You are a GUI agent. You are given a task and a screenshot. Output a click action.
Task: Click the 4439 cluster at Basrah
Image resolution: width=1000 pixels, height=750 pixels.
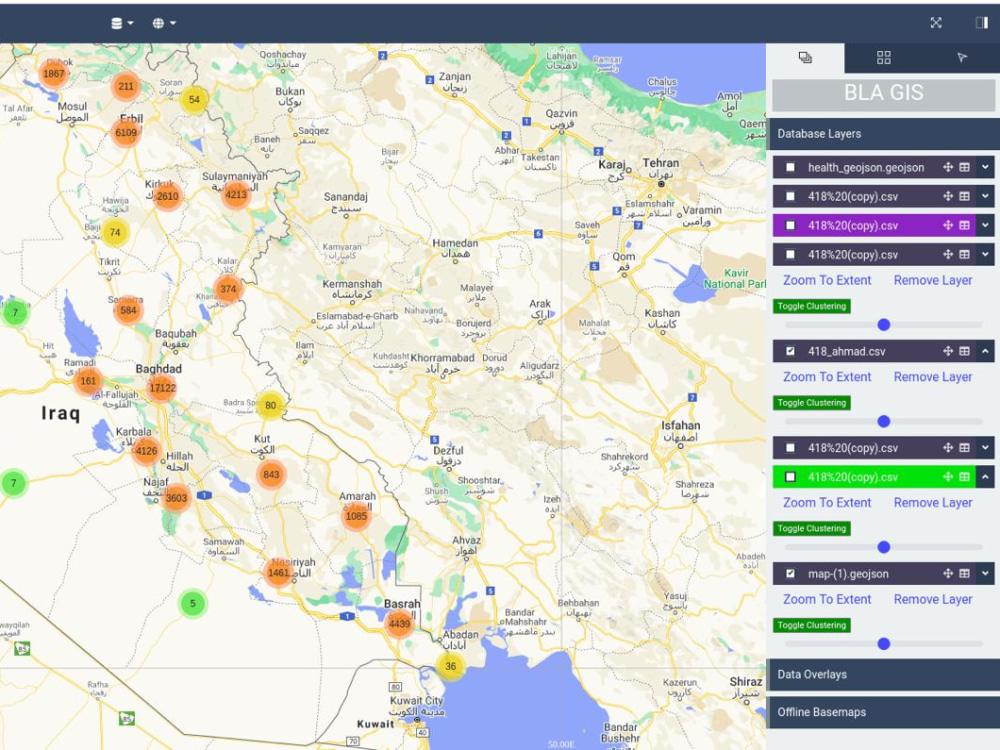click(x=399, y=624)
